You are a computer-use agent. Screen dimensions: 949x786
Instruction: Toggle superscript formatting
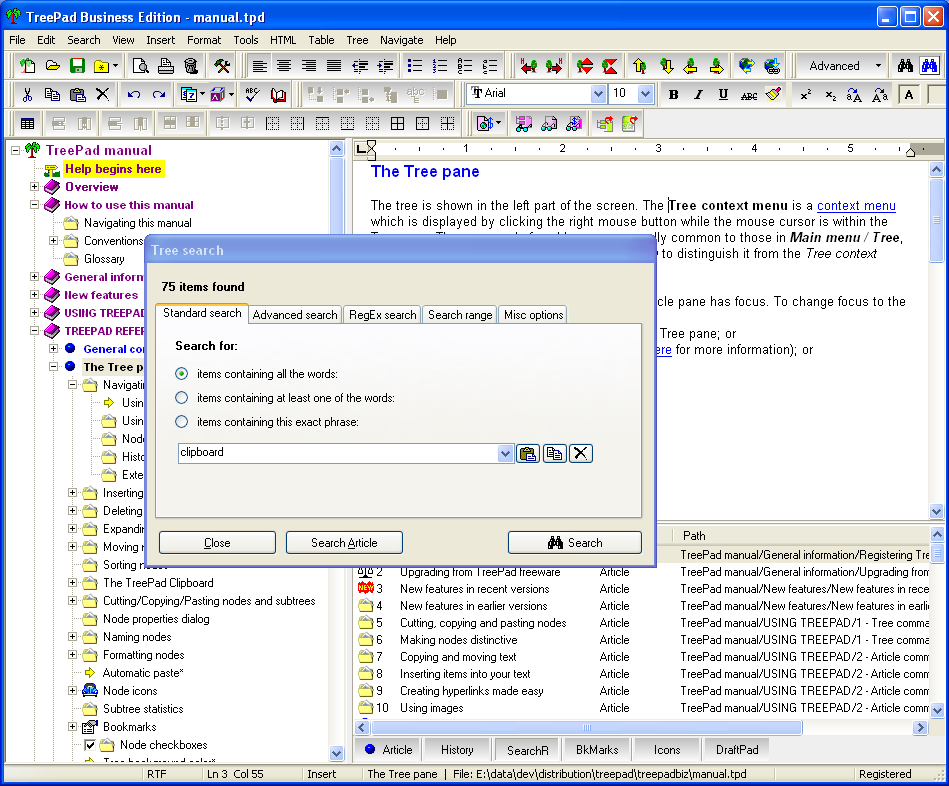coord(806,94)
